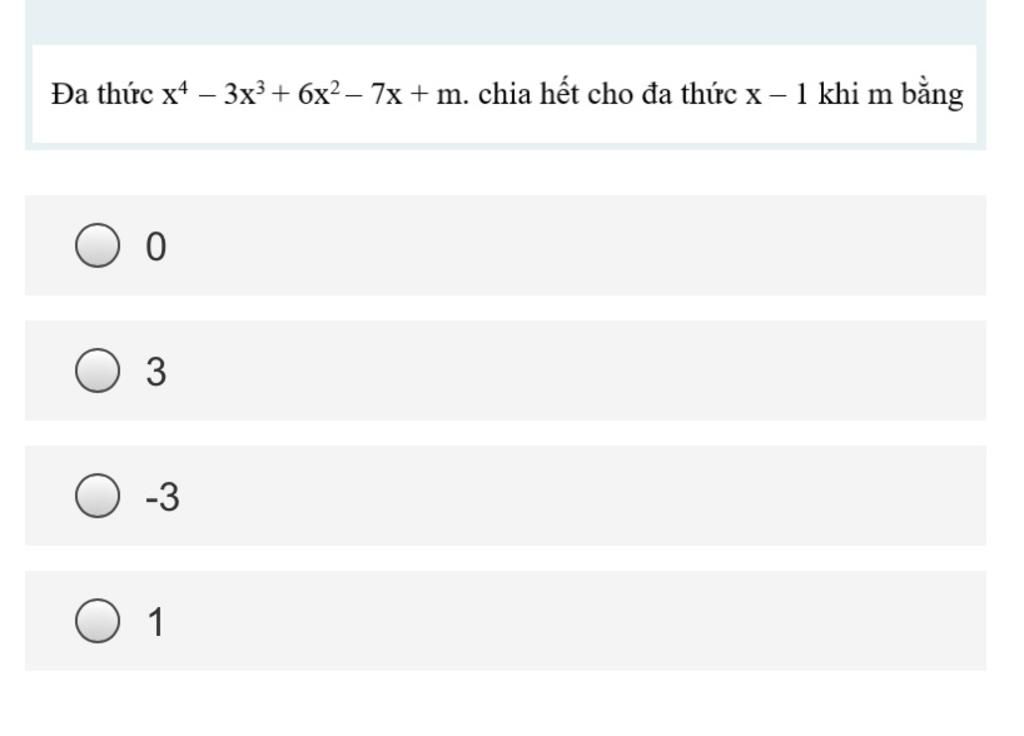Click the light blue header band above question
This screenshot has width=1024, height=736.
click(505, 22)
